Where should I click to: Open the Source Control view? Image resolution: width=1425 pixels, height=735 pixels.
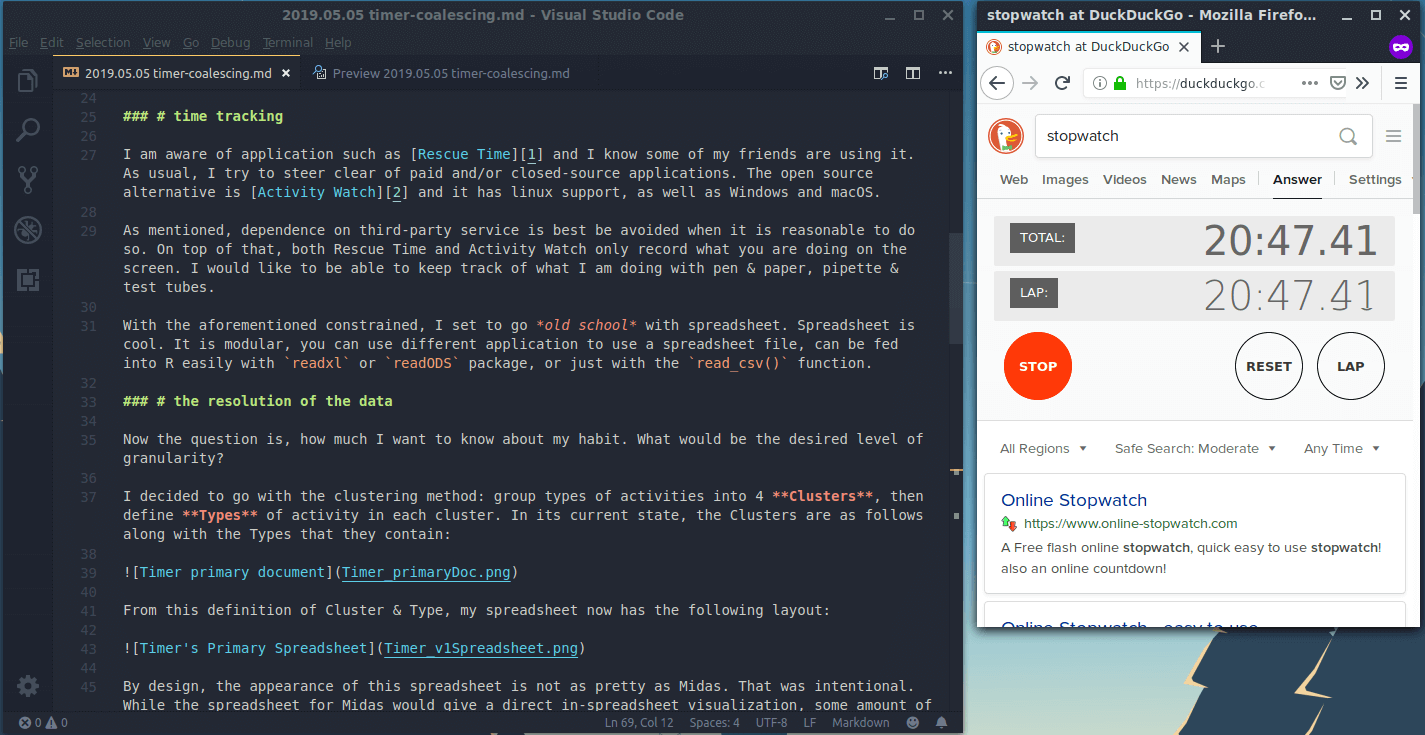(x=28, y=180)
